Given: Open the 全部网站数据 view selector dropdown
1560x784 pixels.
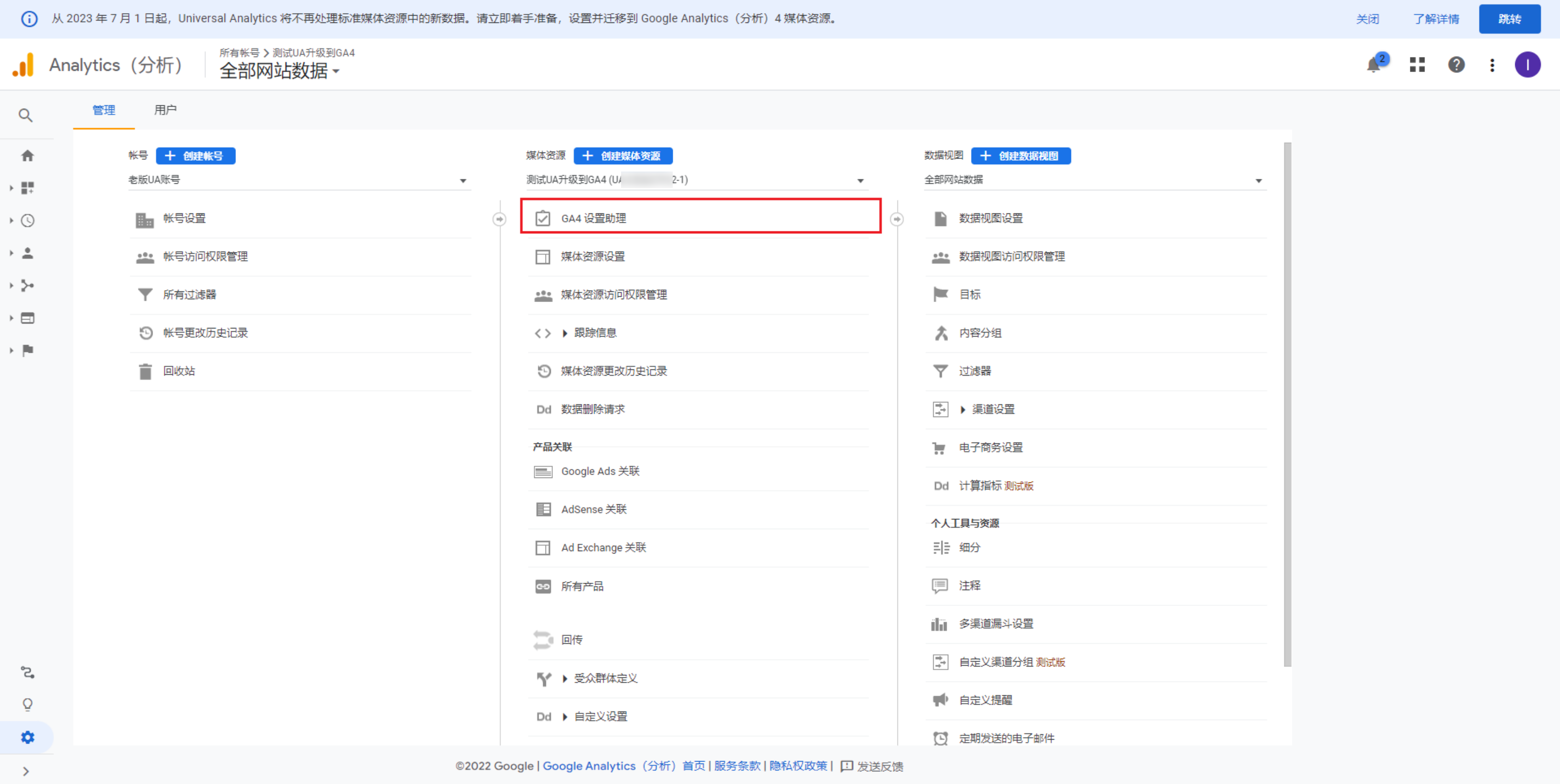Looking at the screenshot, I should 279,72.
